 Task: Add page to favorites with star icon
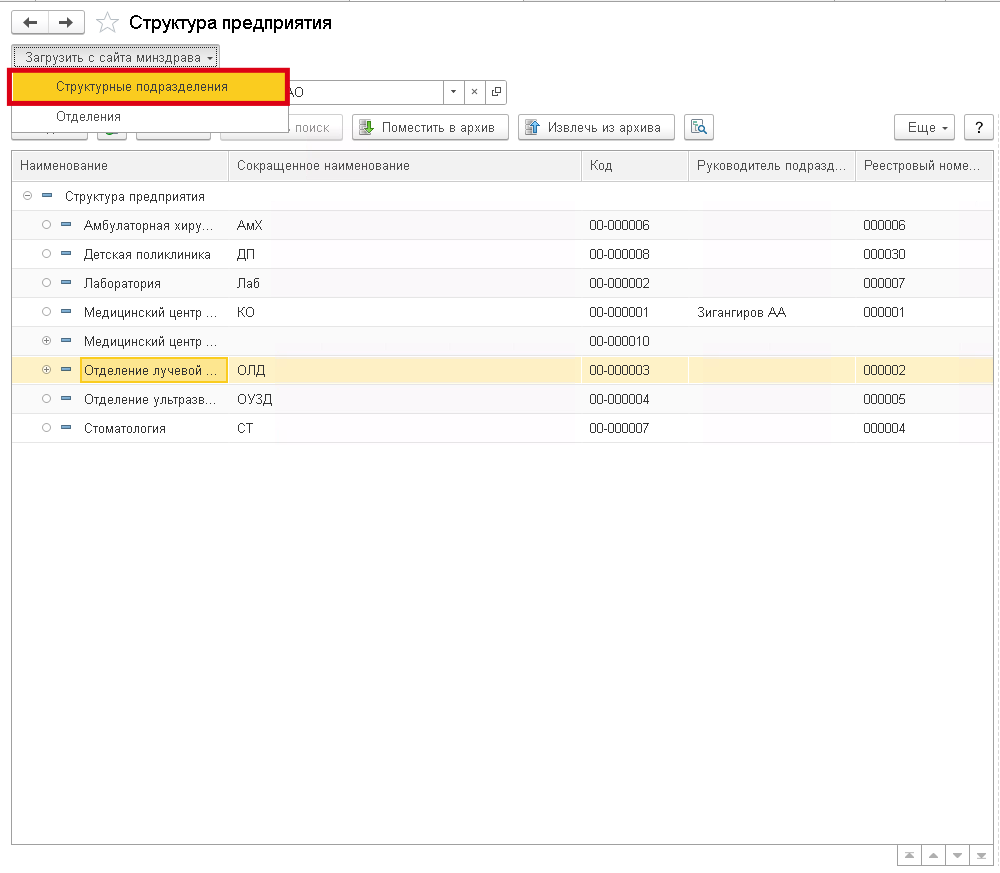(x=107, y=23)
